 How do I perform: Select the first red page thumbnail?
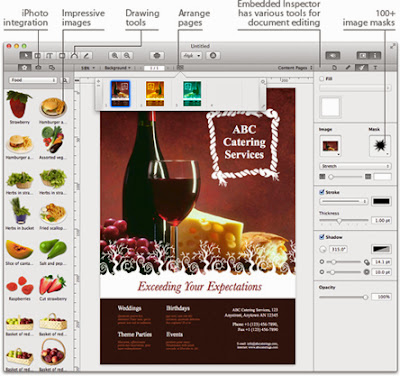[120, 94]
